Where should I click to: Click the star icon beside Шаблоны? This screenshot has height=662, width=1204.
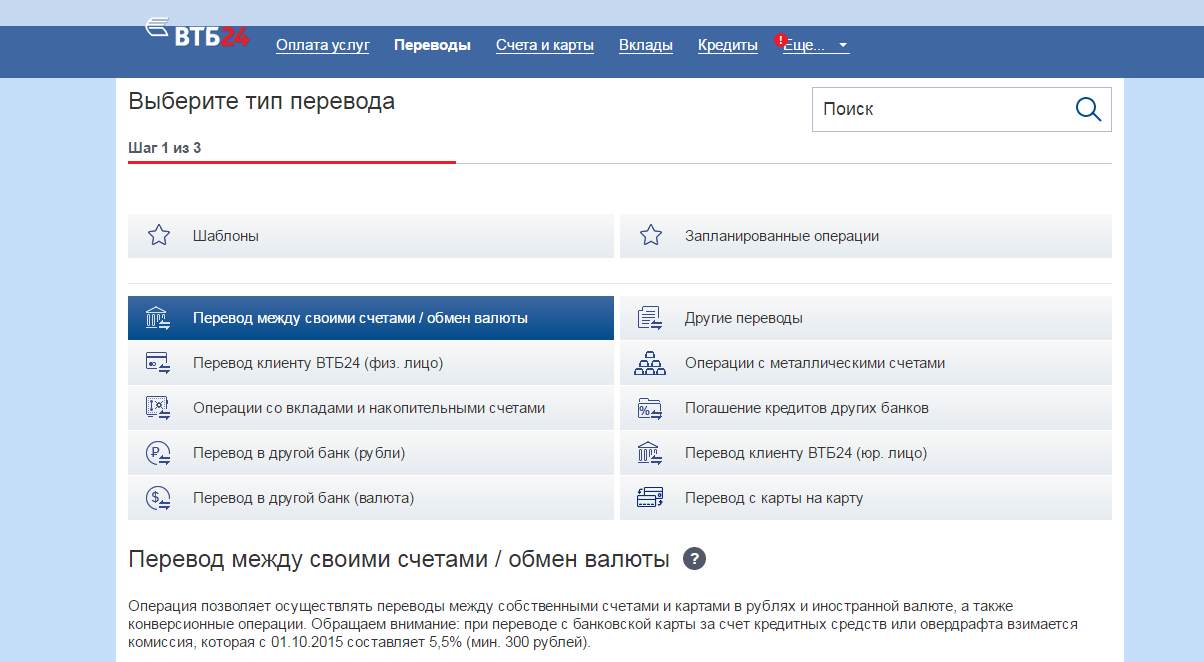click(x=158, y=236)
